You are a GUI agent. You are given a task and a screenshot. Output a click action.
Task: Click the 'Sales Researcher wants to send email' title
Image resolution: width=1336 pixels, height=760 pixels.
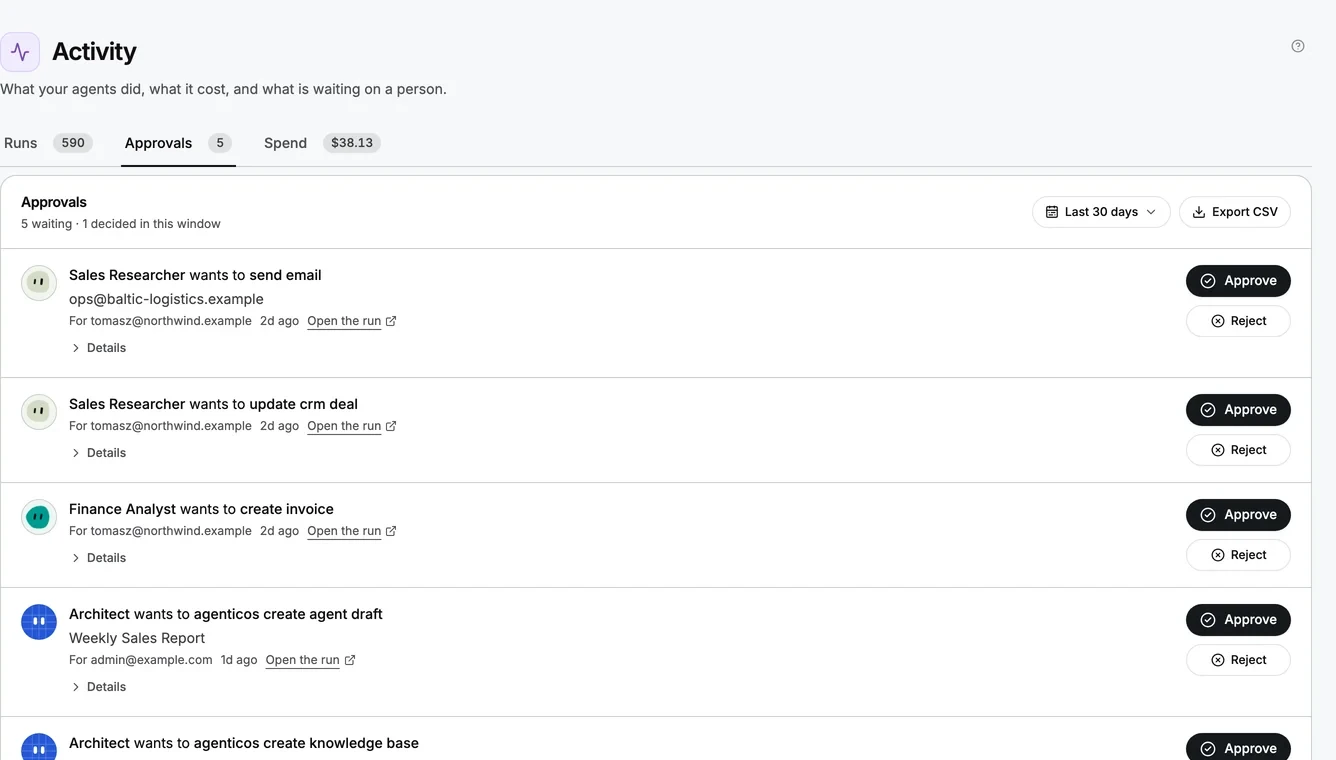pos(195,275)
